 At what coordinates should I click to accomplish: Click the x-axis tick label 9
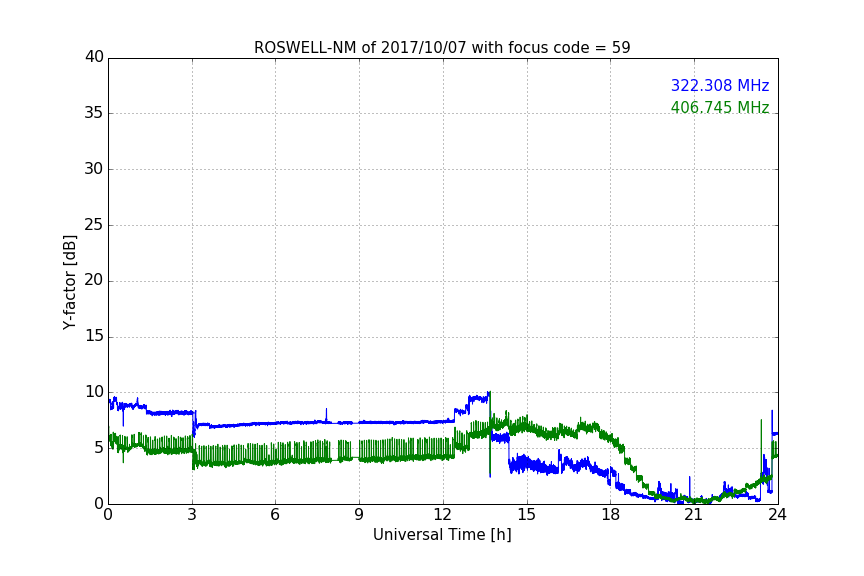tap(359, 515)
